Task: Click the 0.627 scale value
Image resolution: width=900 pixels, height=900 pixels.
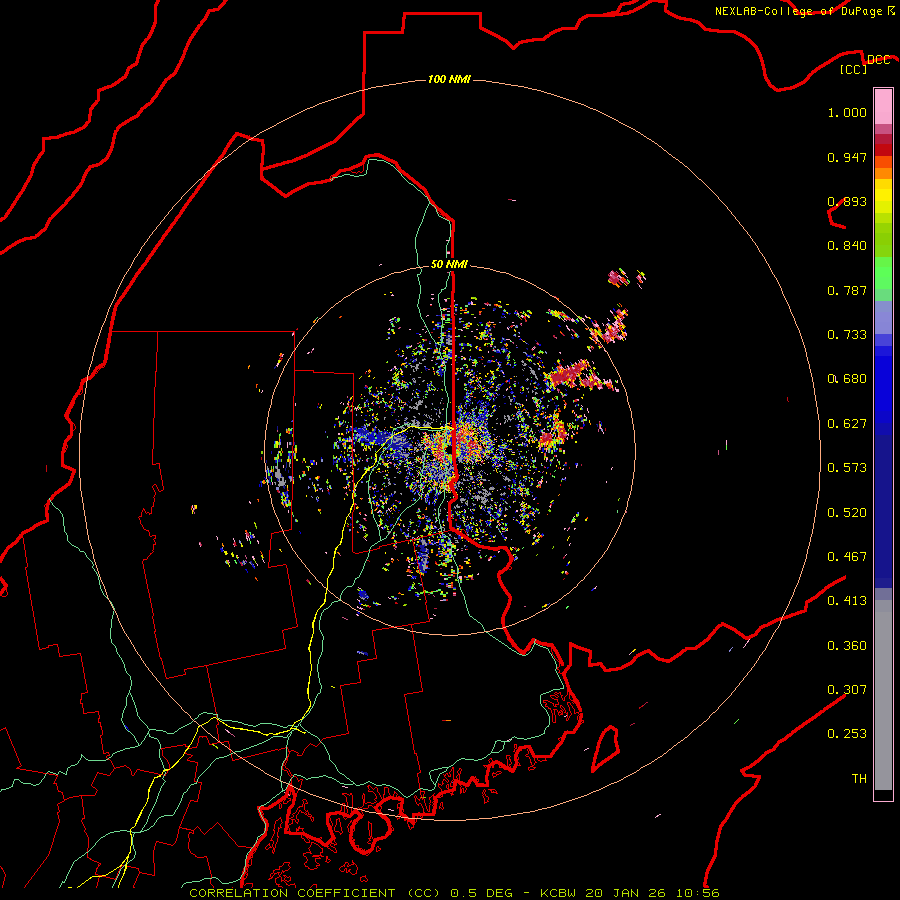Action: pos(847,424)
